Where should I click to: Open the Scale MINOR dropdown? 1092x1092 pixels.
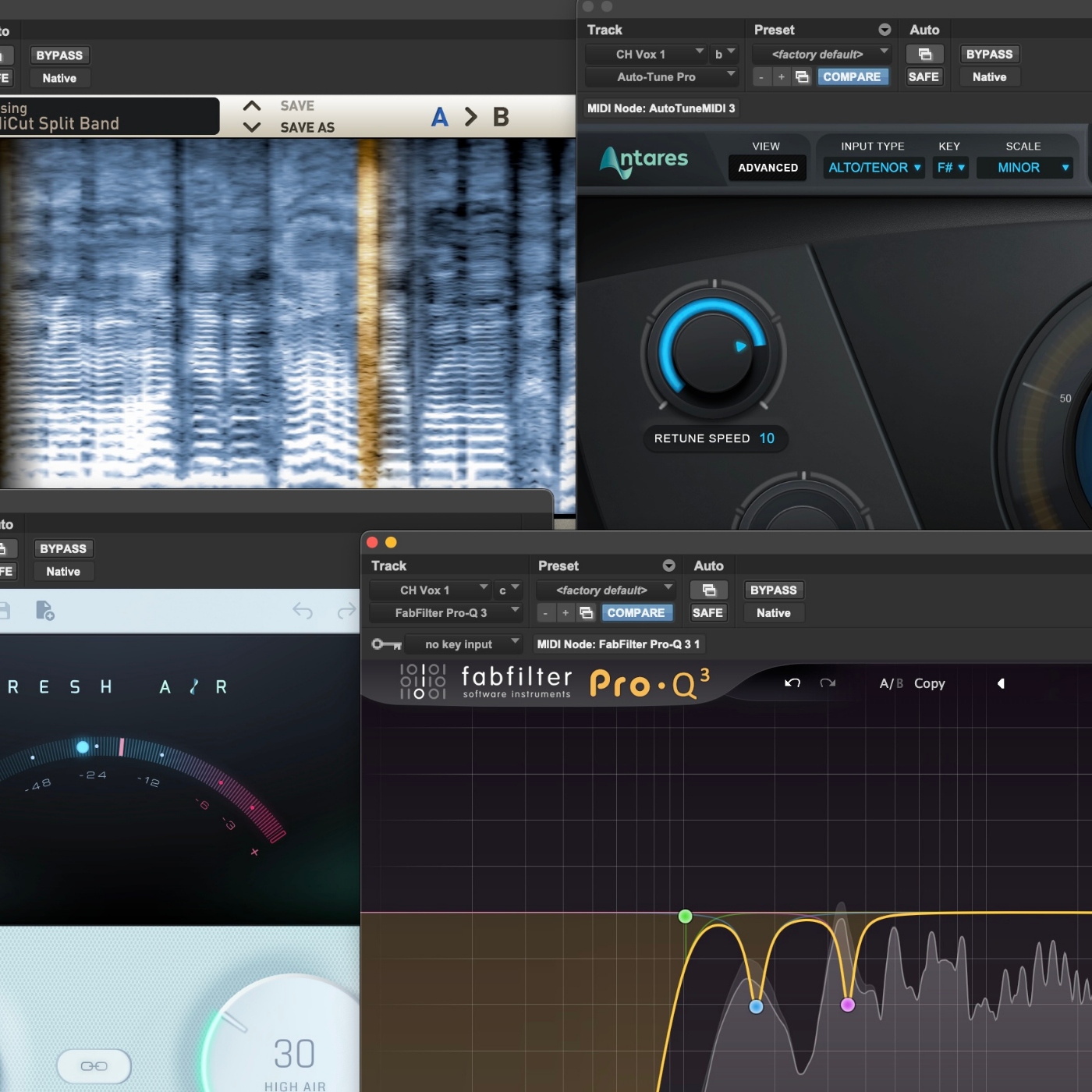tap(1025, 168)
